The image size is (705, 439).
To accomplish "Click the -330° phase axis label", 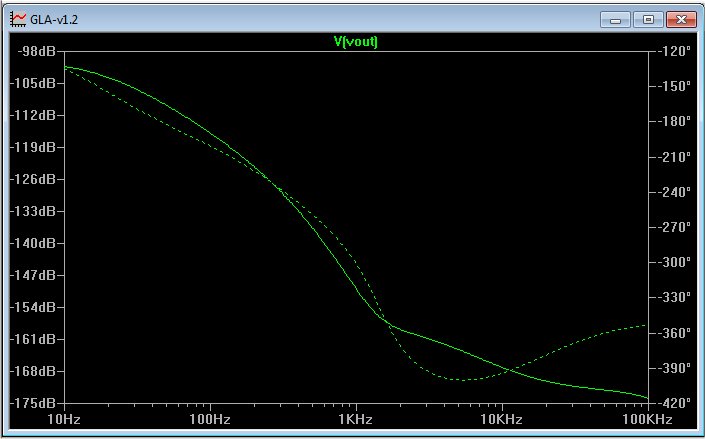I will pos(674,297).
